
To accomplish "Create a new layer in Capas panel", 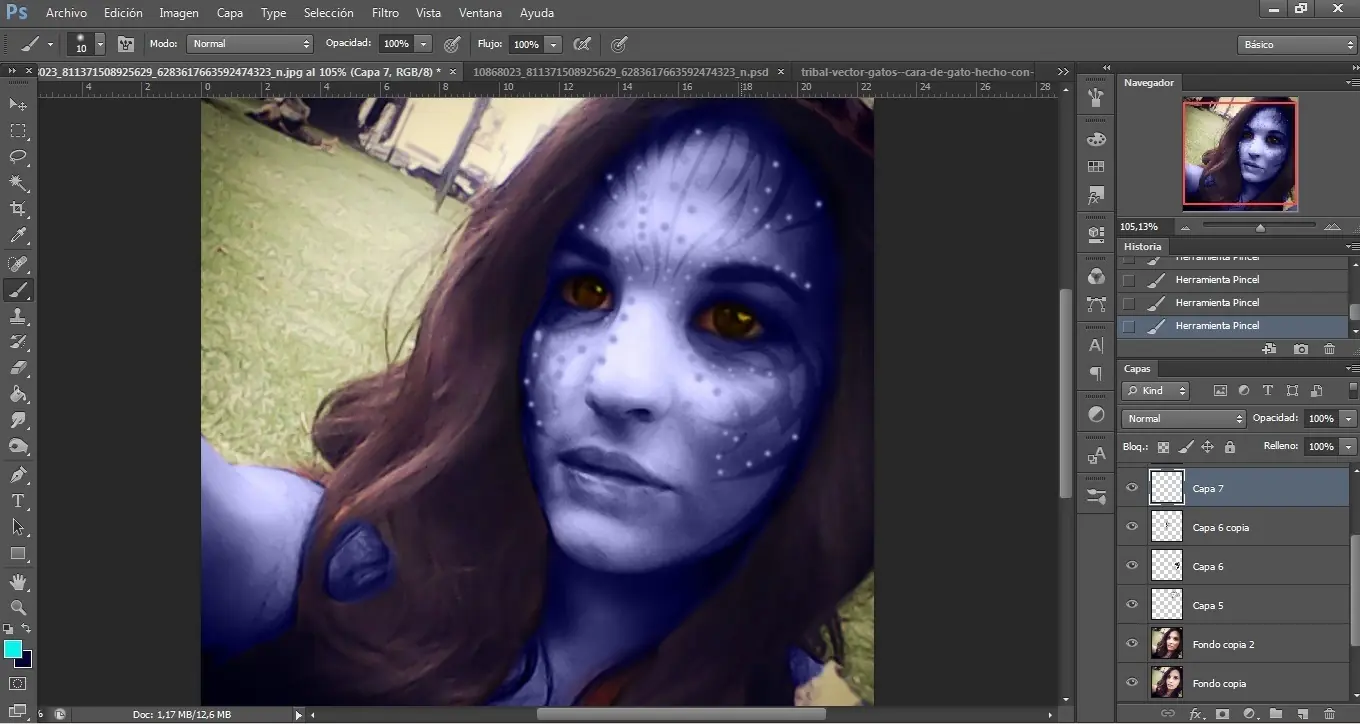I will tap(1302, 714).
